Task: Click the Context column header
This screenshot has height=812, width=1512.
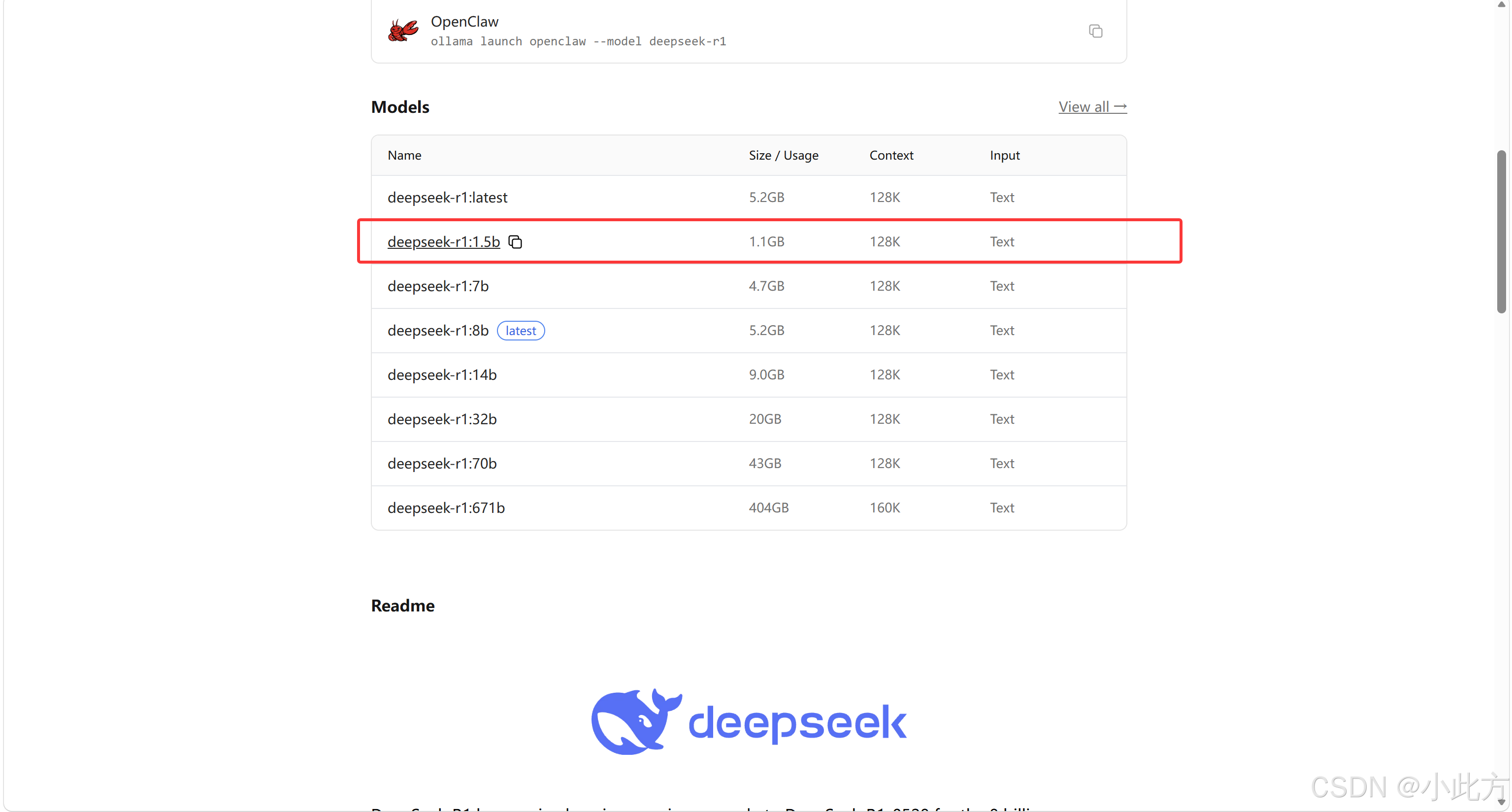Action: pos(891,156)
